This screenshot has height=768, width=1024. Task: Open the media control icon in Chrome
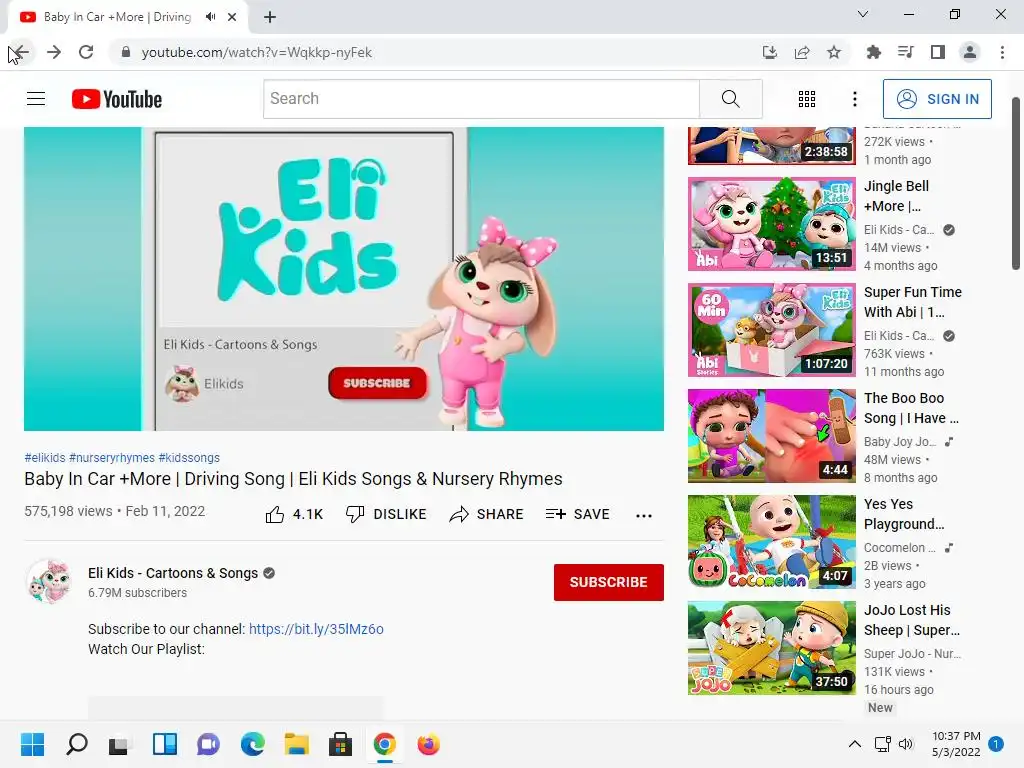(x=906, y=52)
